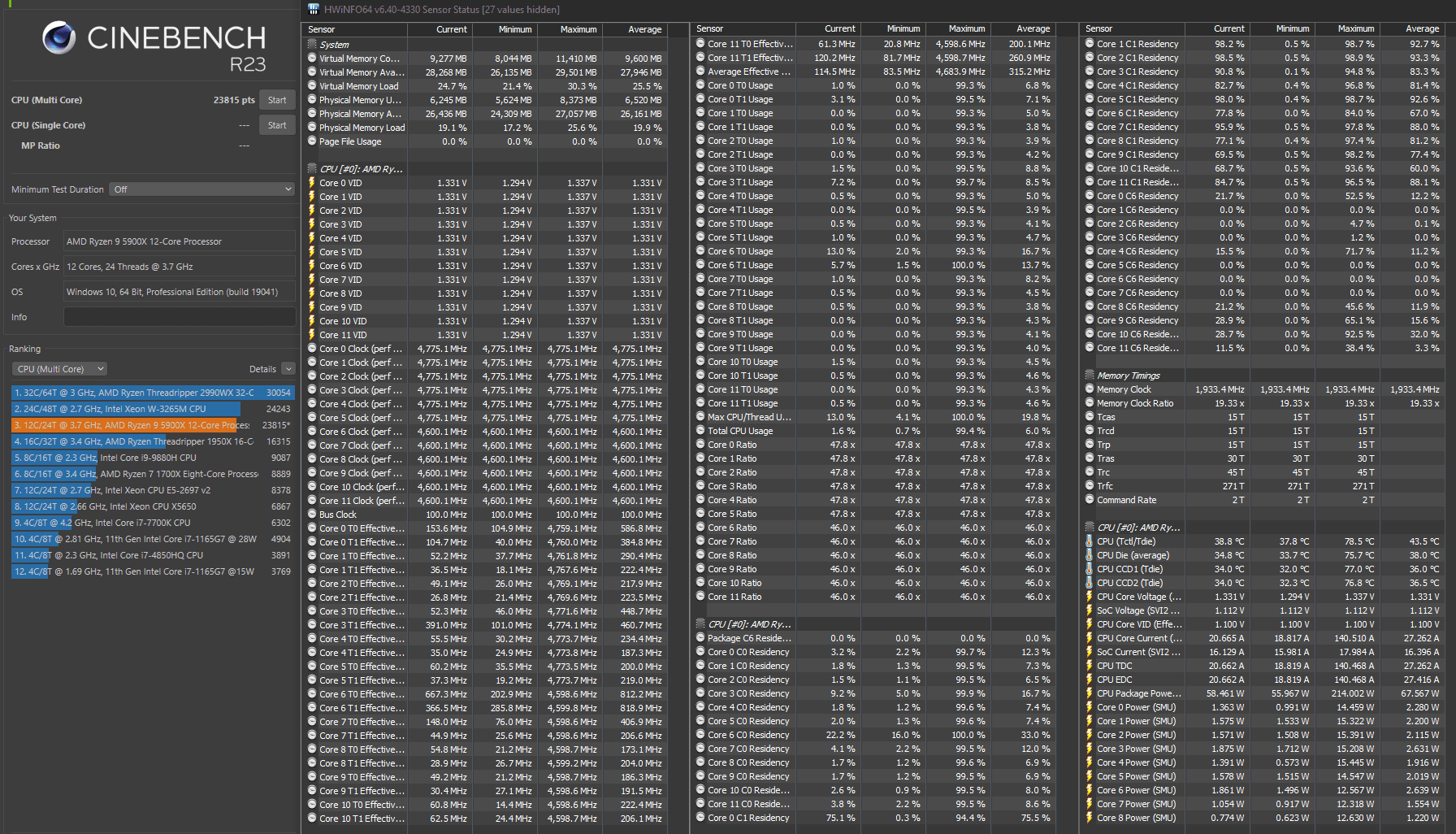1456x834 pixels.
Task: Click the Core 11 VID lightning icon
Action: pos(312,335)
